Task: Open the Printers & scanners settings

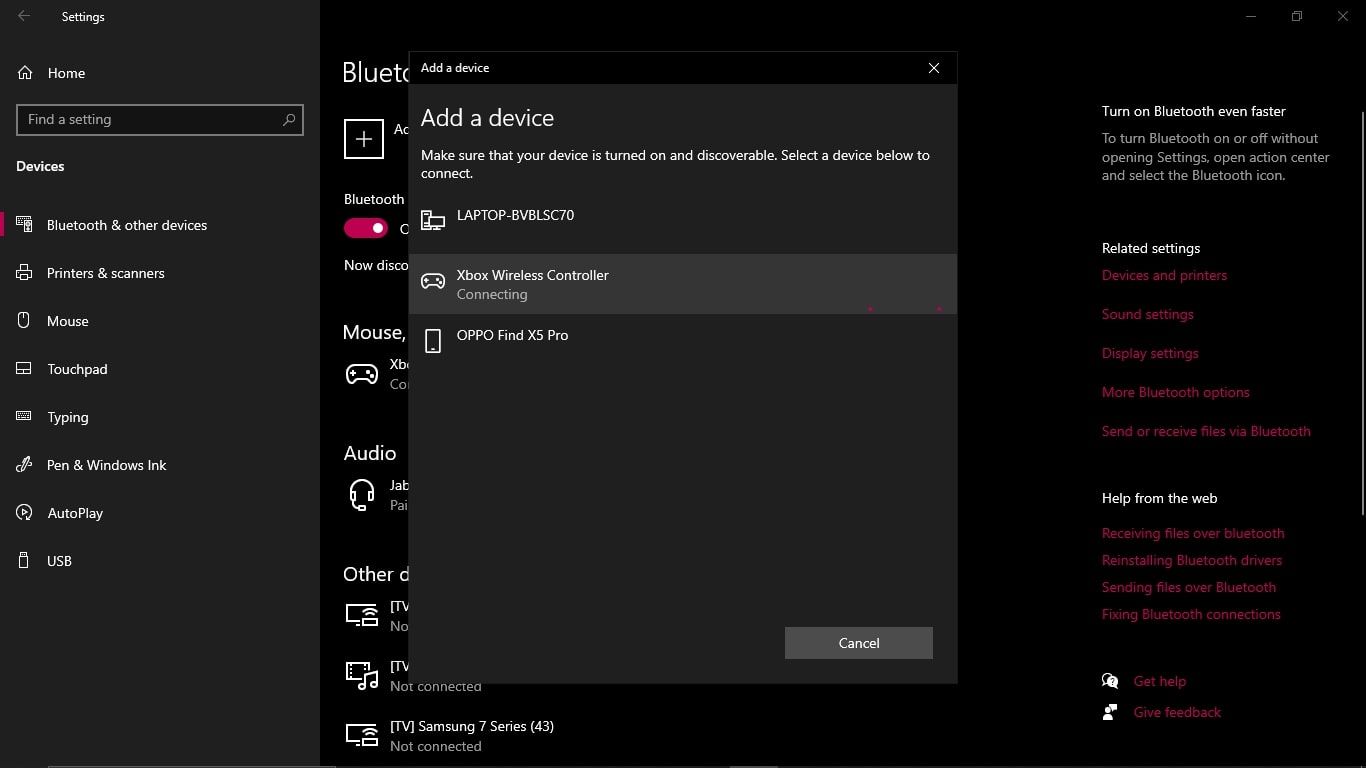Action: 105,273
